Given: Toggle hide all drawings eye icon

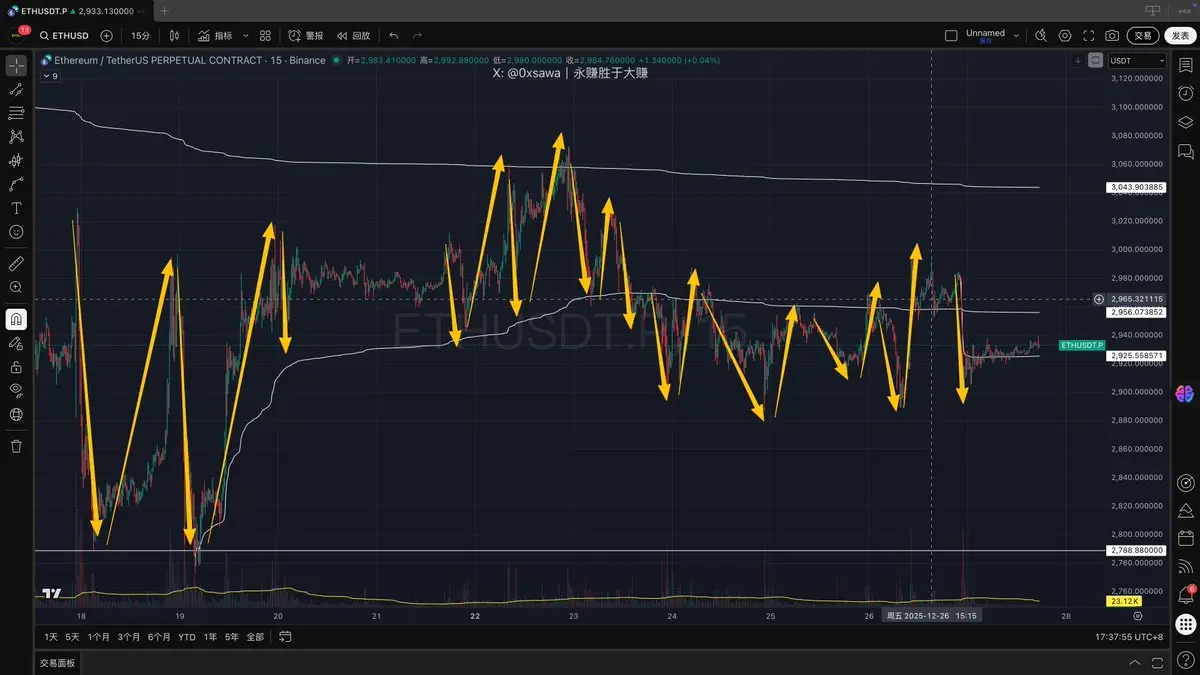Looking at the screenshot, I should (x=16, y=390).
